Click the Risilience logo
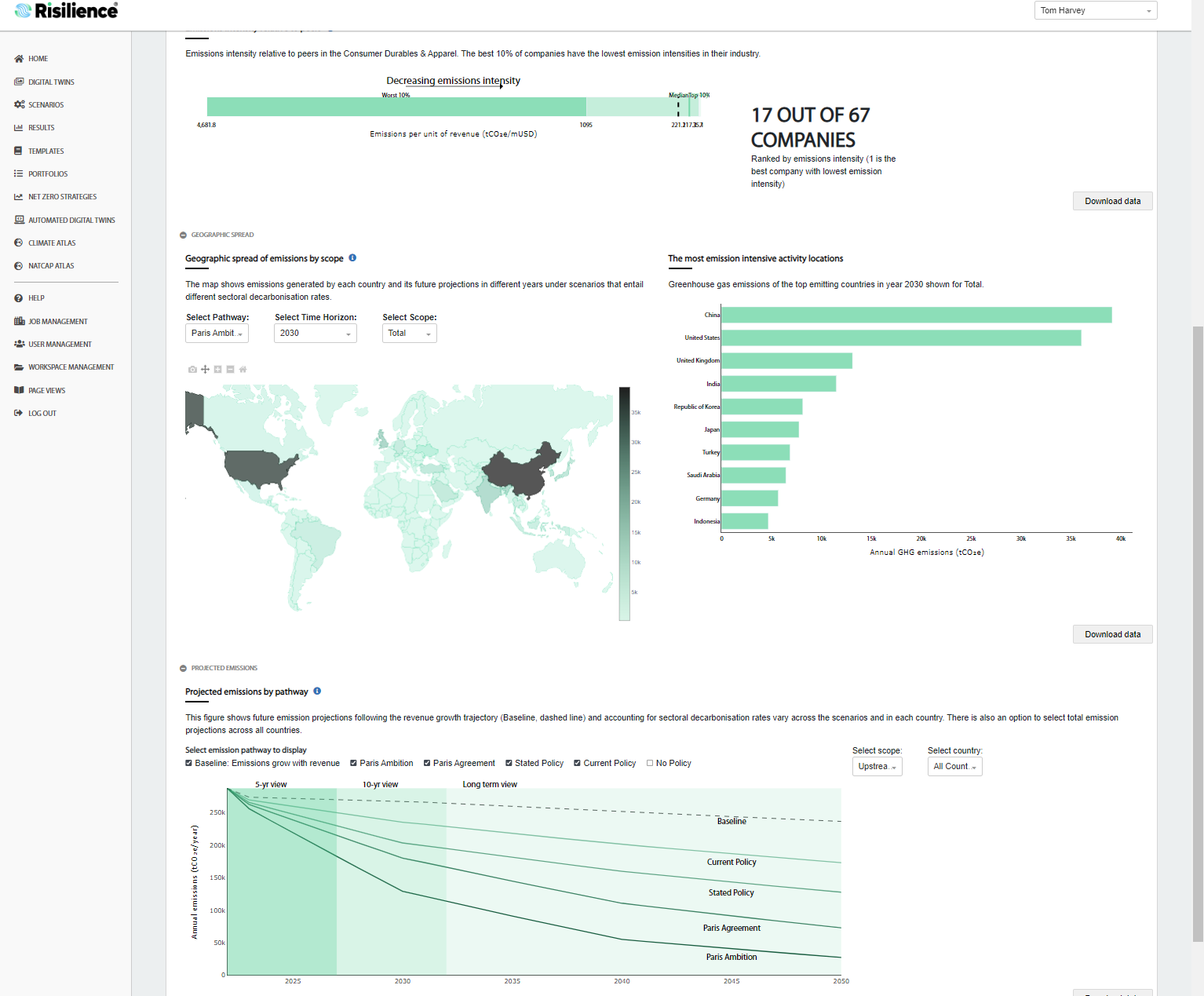Viewport: 1204px width, 996px height. pos(67,11)
